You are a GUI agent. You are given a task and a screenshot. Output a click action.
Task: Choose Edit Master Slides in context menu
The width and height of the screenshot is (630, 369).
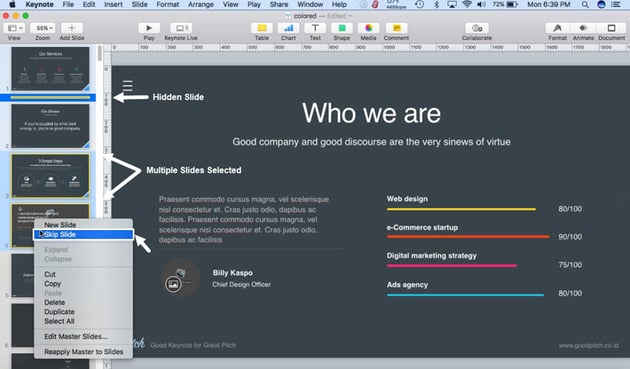[x=83, y=336]
